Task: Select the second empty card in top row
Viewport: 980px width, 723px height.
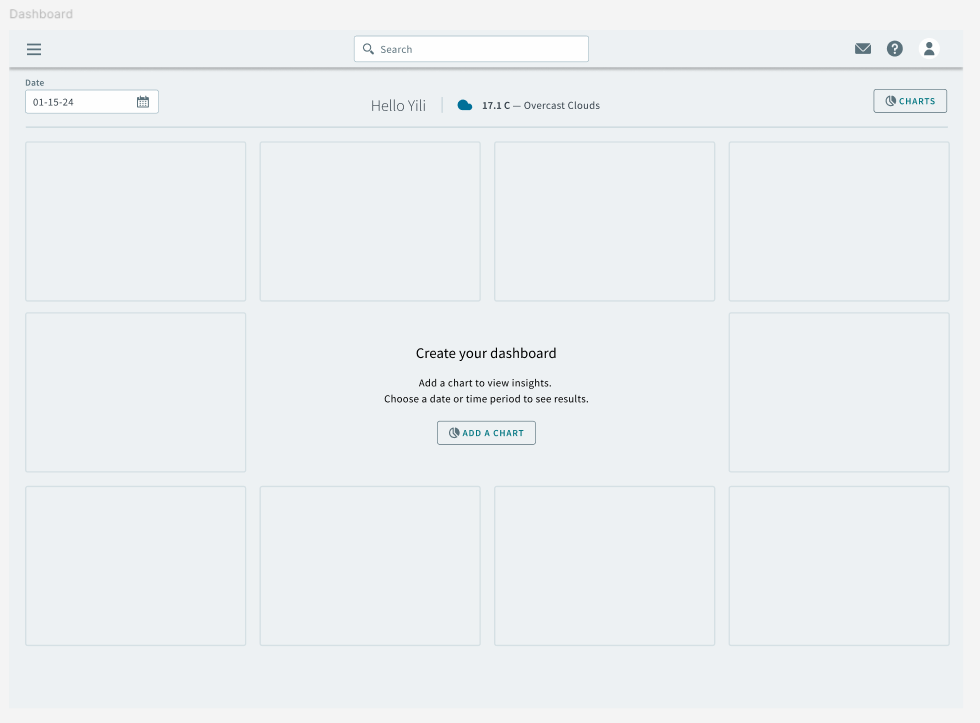Action: point(370,221)
